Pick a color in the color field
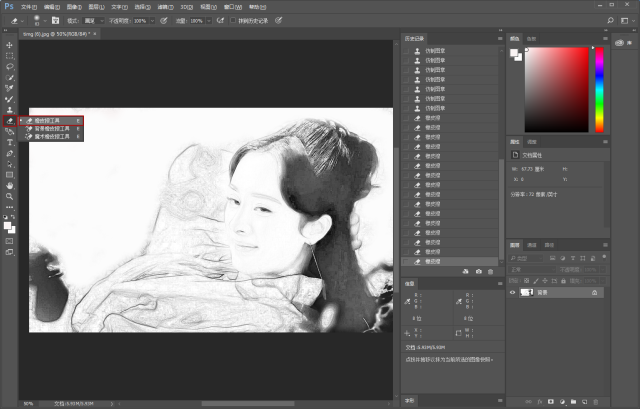 tap(557, 90)
